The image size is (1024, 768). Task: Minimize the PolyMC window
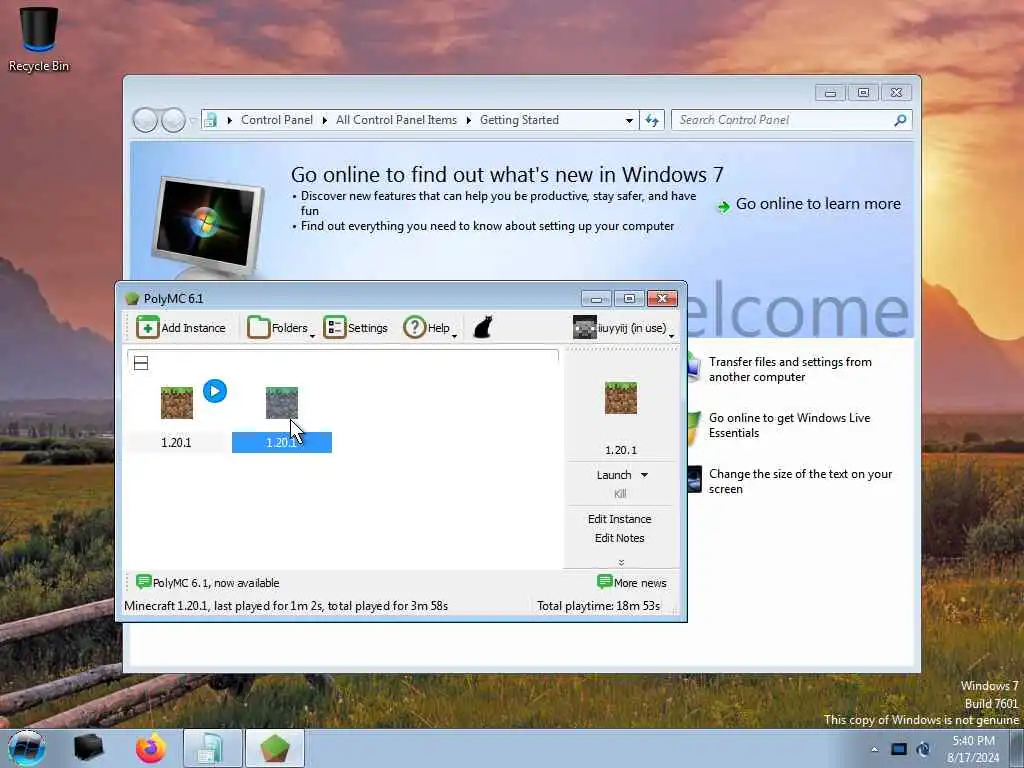click(596, 298)
